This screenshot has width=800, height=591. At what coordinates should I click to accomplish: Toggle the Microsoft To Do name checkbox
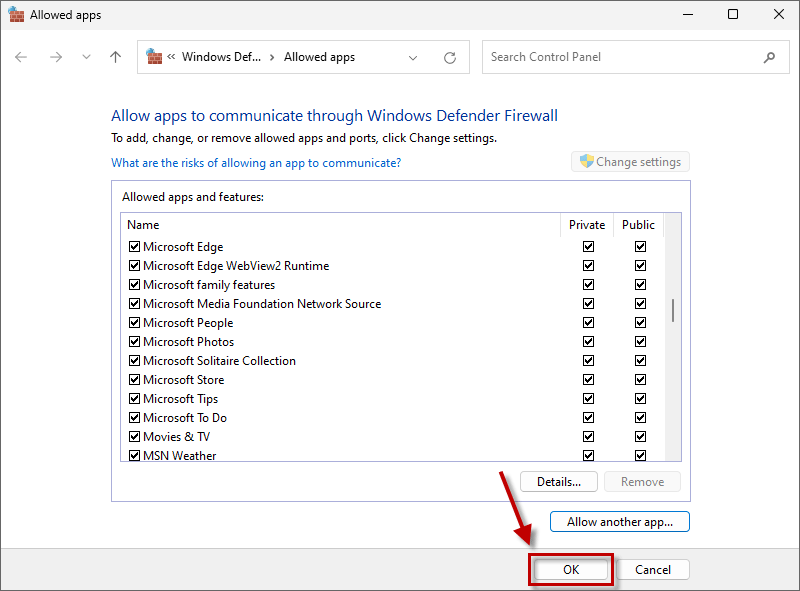click(x=134, y=417)
